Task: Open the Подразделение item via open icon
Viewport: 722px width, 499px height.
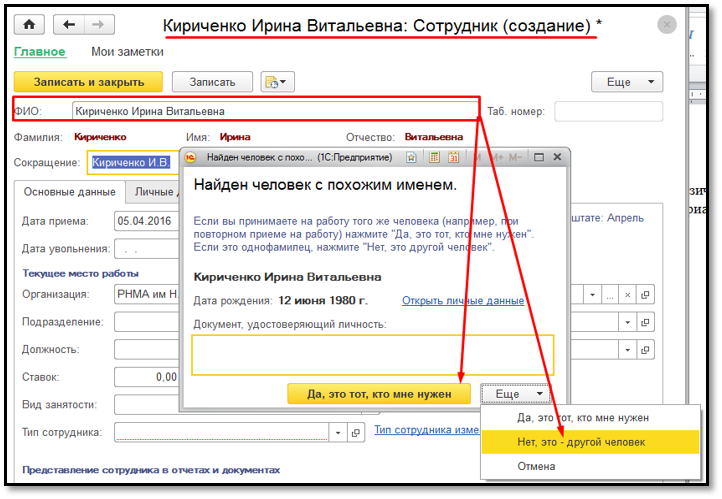Action: 645,322
